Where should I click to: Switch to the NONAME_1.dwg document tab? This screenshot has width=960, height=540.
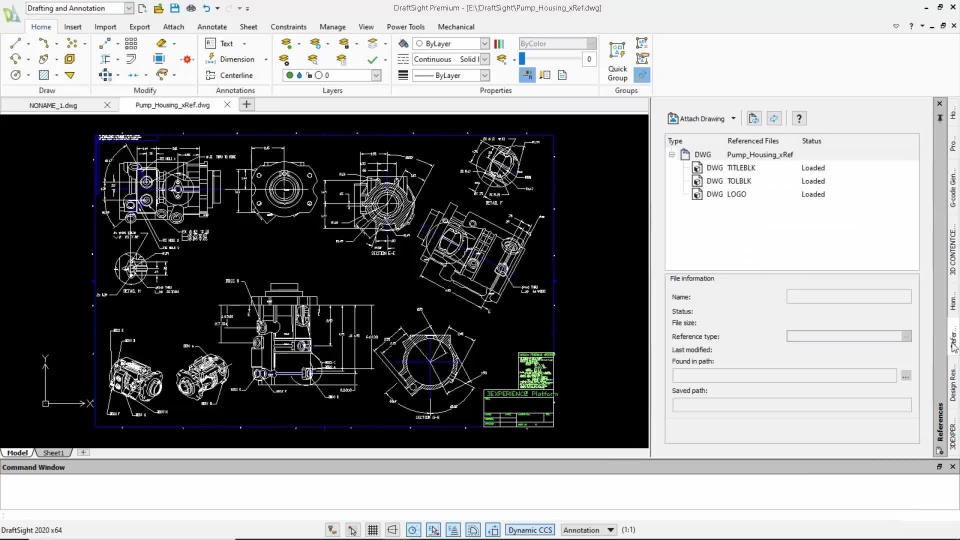[x=53, y=105]
